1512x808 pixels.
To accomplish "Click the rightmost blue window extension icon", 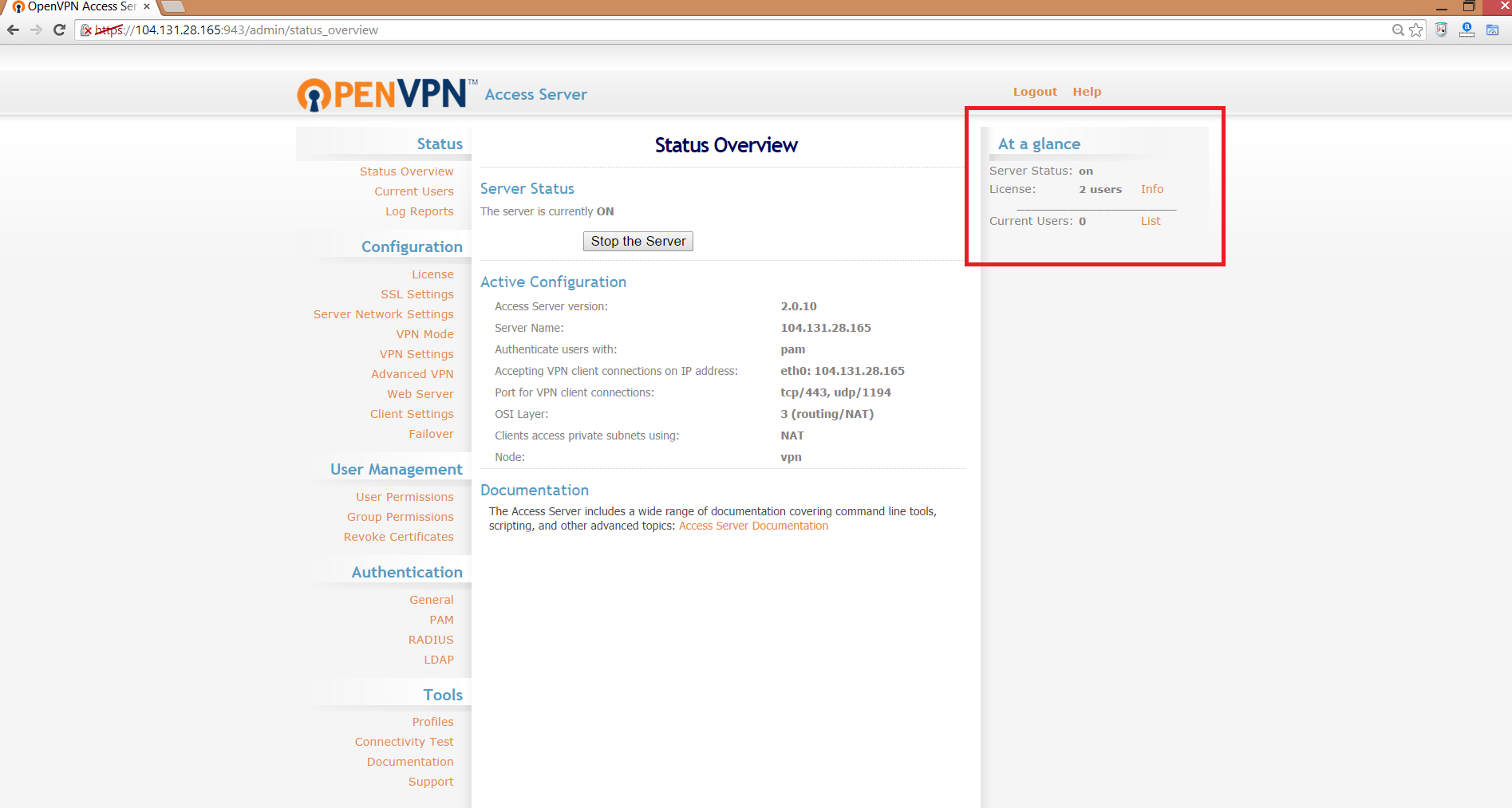I will tap(1492, 30).
